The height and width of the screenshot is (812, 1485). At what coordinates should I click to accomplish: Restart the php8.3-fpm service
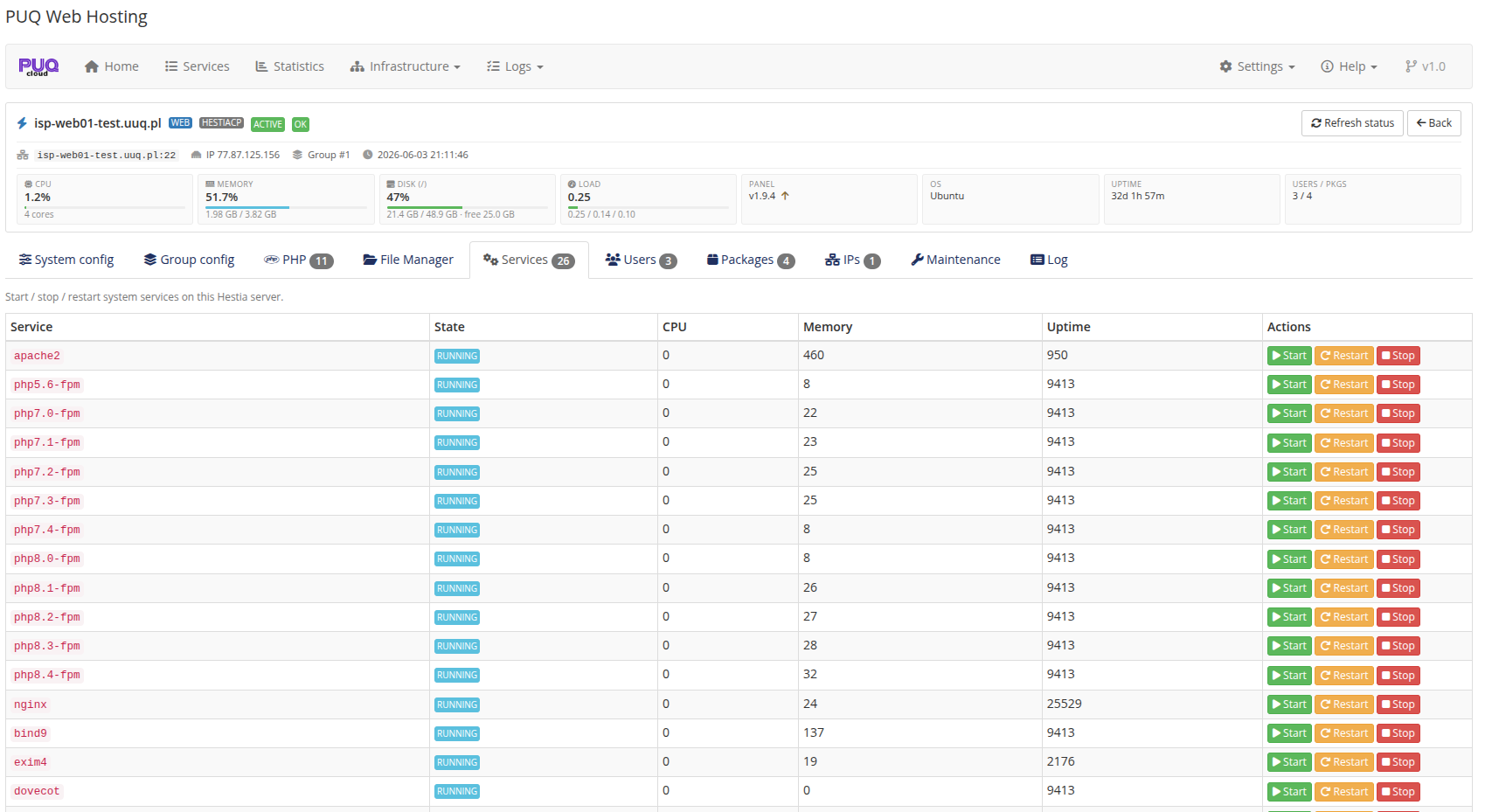pos(1344,646)
